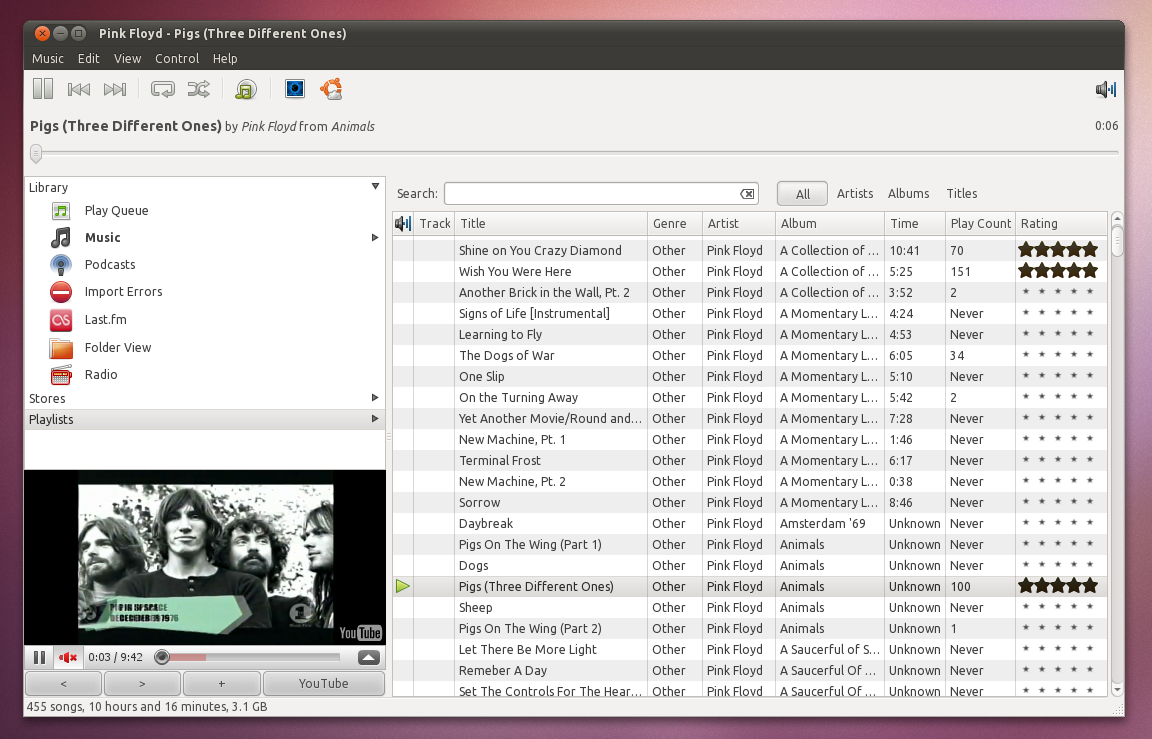Screen dimensions: 1152x739
Task: Seek within the video progress bar
Action: 250,657
